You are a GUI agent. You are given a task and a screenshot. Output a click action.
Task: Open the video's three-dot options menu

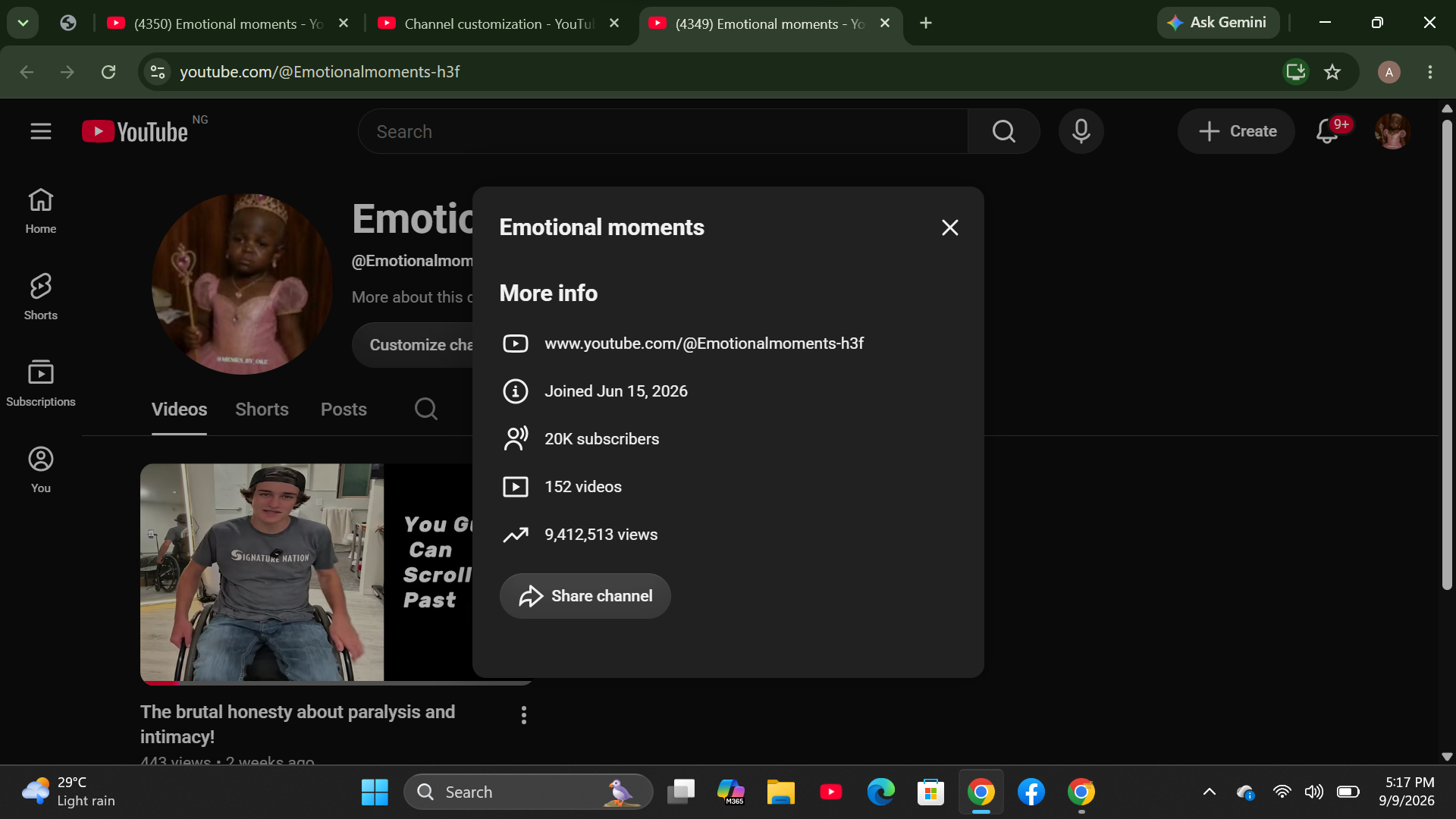pos(523,715)
